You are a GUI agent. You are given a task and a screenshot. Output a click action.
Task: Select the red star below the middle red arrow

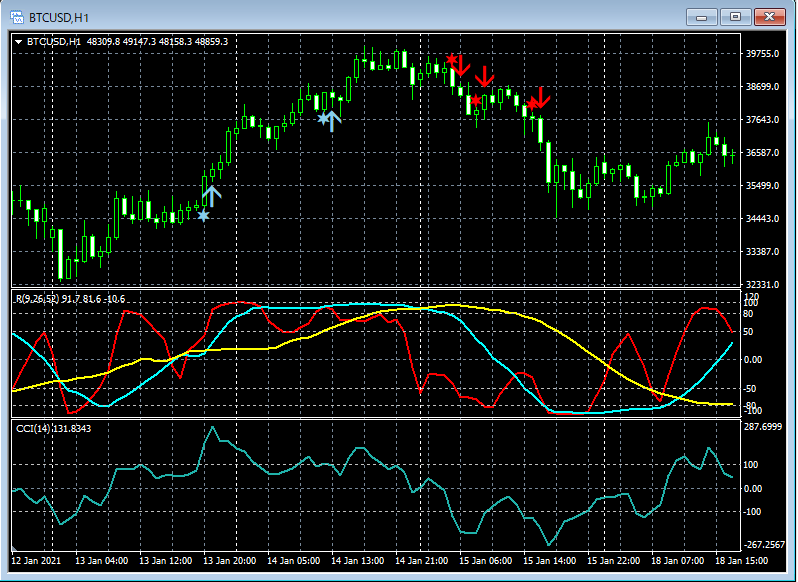[477, 100]
